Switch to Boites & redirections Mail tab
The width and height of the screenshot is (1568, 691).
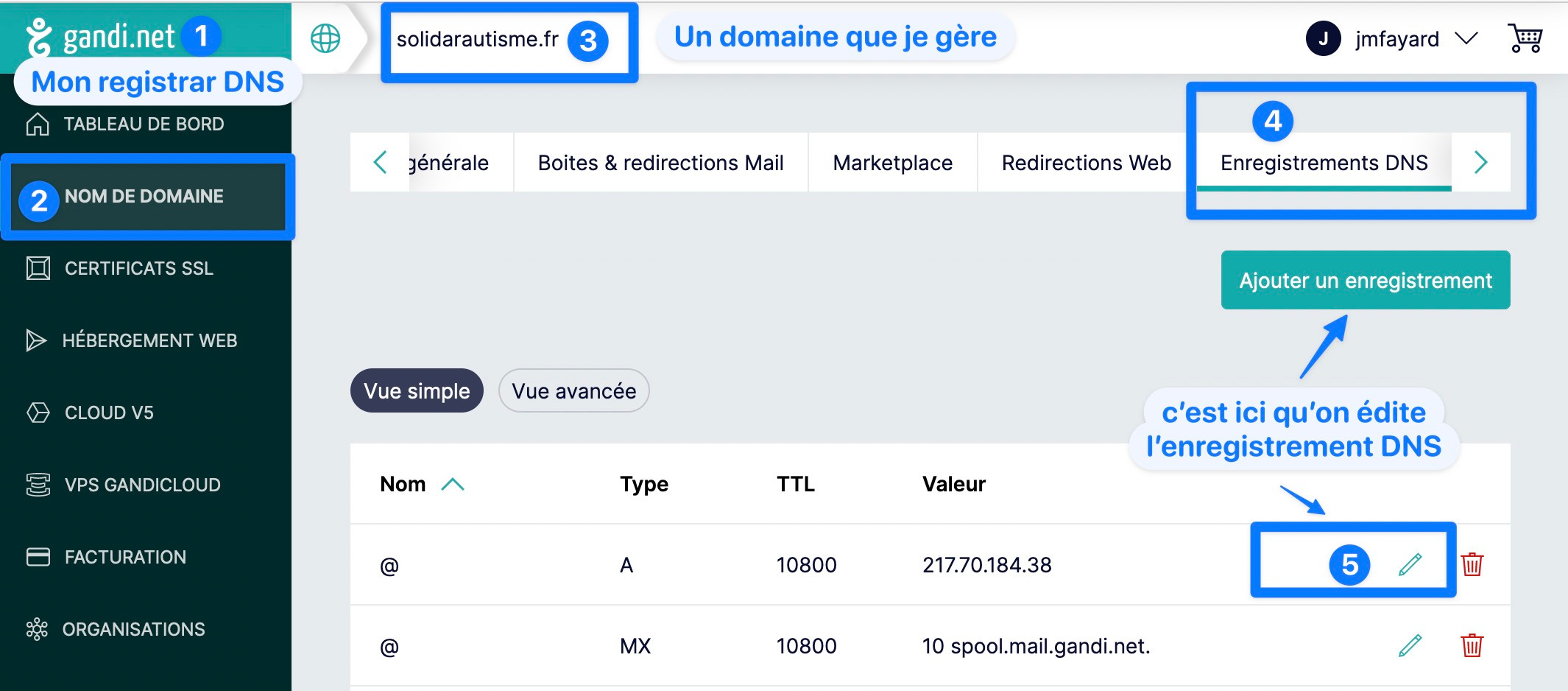coord(661,162)
